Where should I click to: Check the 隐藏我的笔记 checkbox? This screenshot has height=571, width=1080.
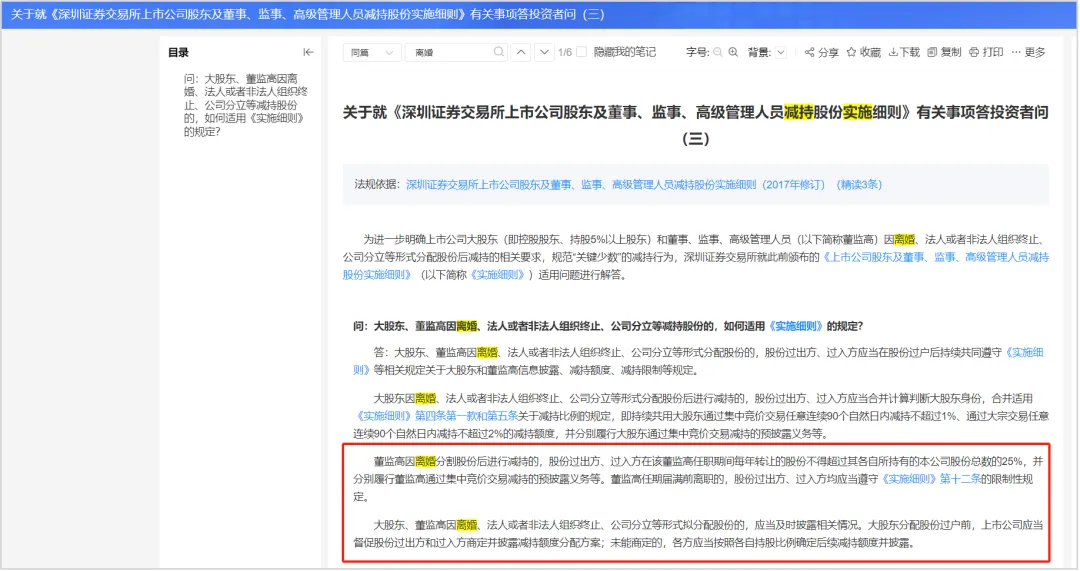coord(581,52)
